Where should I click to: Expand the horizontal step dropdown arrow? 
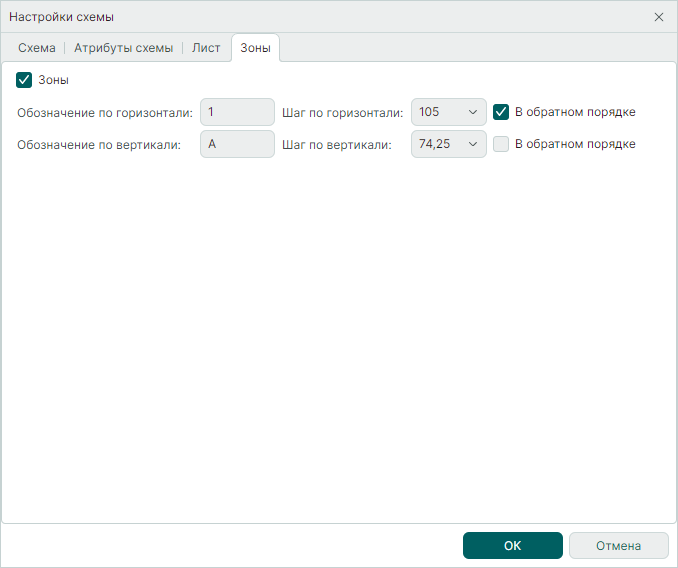[x=473, y=112]
